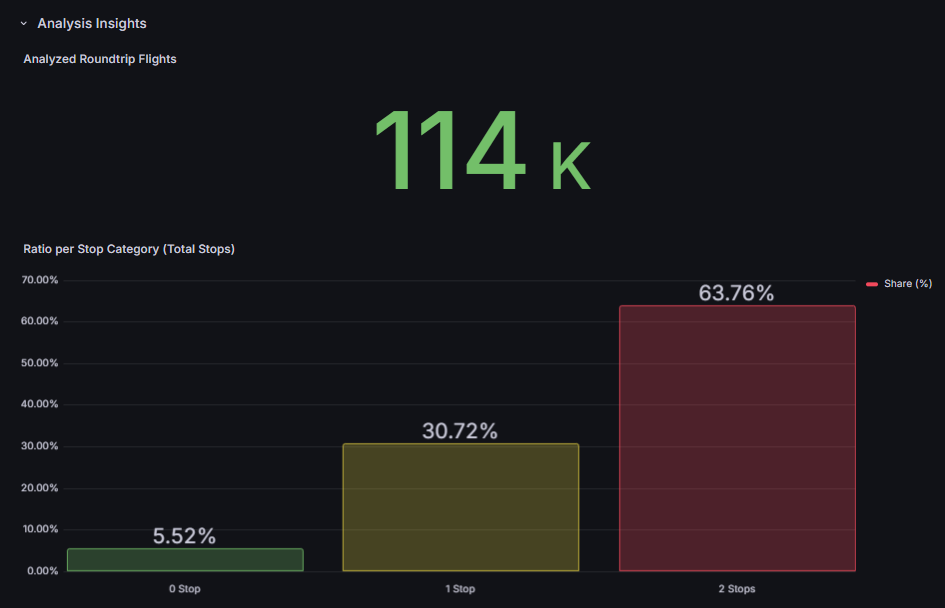Open Ratio per Stop Category panel title
The image size is (945, 608).
pos(129,249)
